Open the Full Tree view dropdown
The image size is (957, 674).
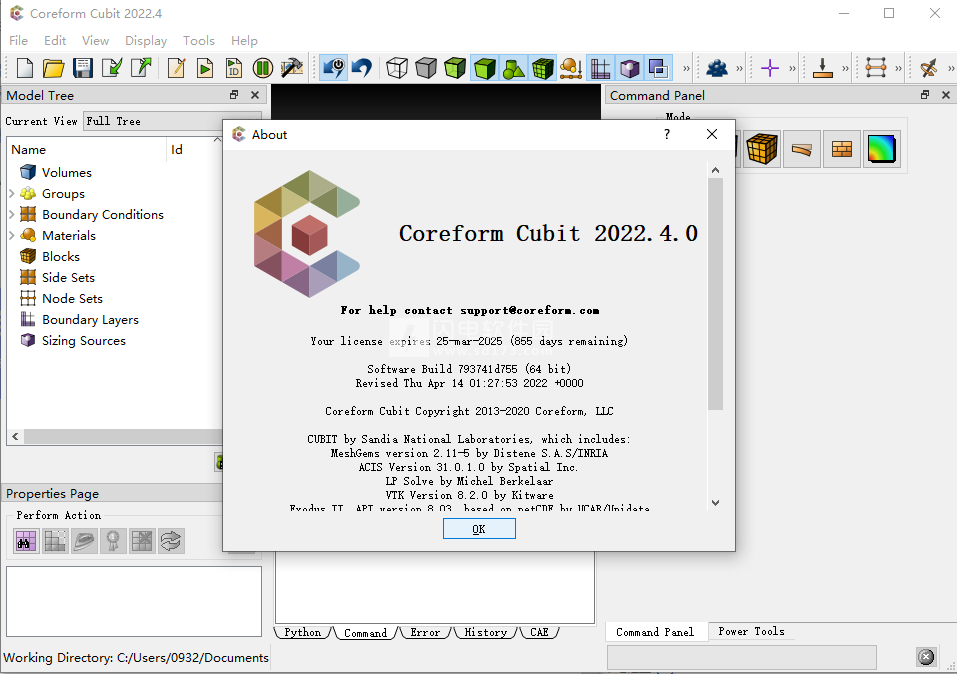point(152,120)
